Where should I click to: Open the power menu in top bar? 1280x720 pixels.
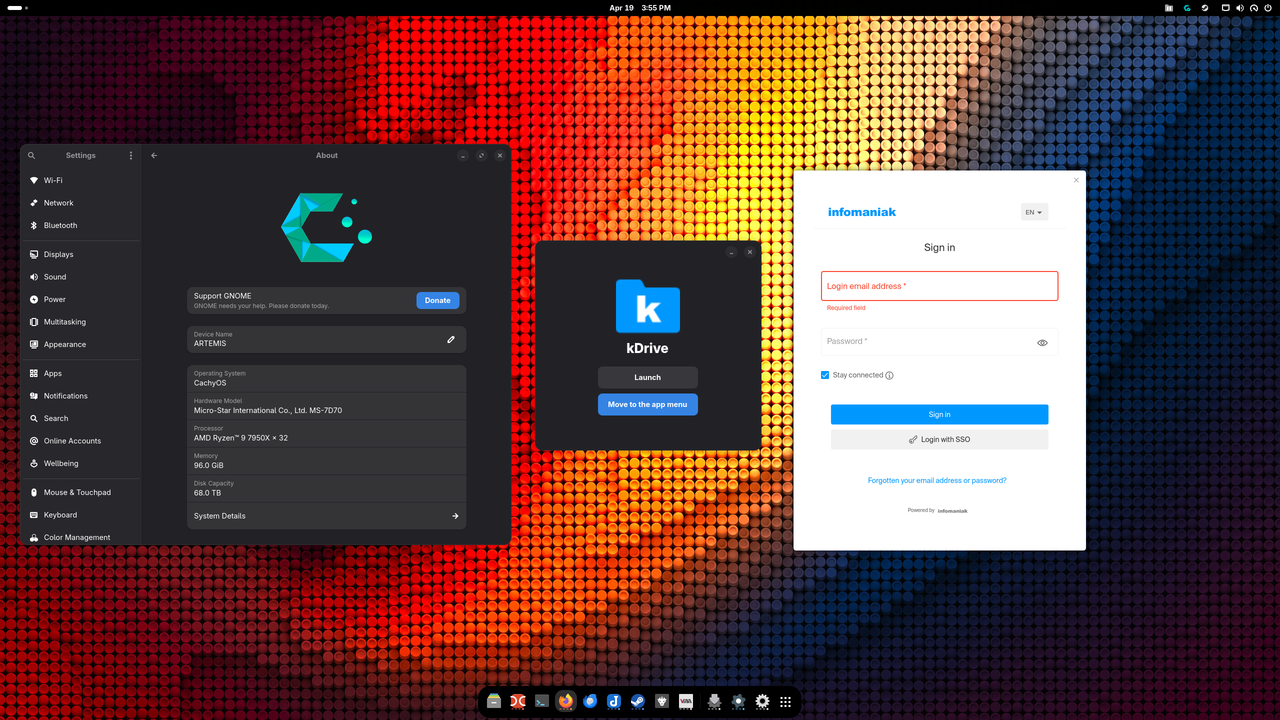click(1267, 8)
